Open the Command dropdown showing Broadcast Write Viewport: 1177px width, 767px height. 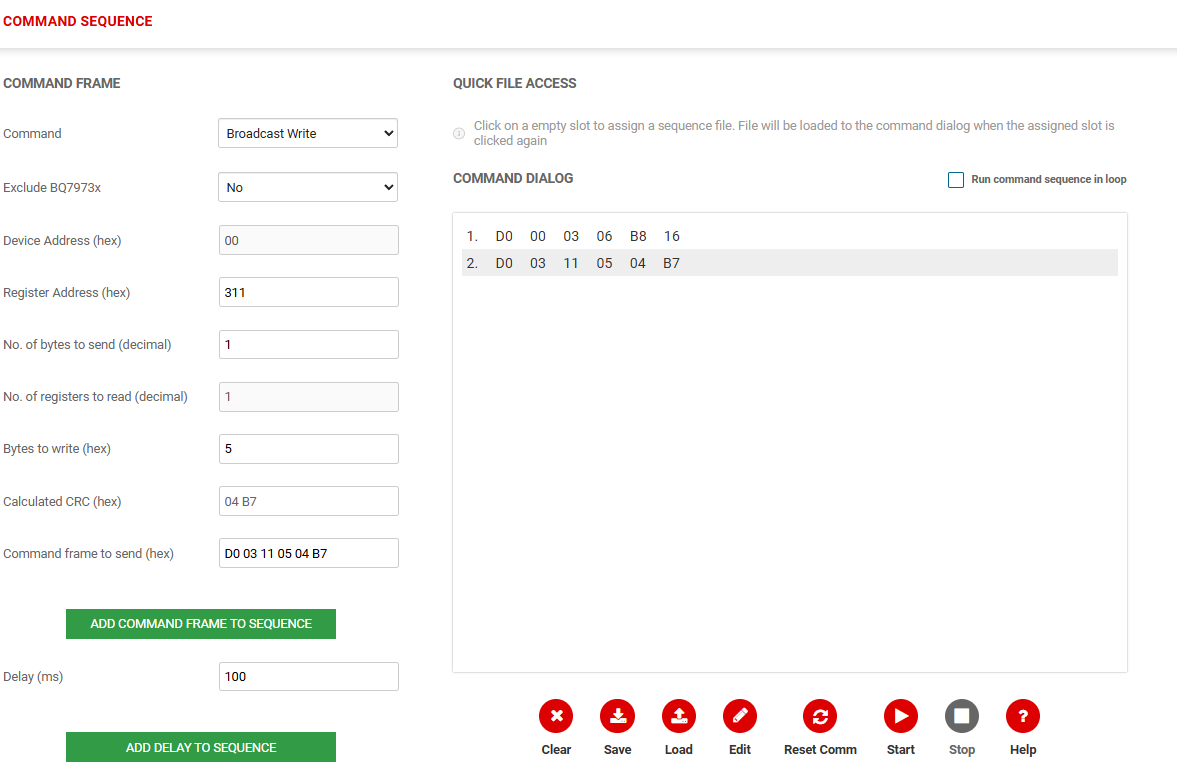point(308,134)
